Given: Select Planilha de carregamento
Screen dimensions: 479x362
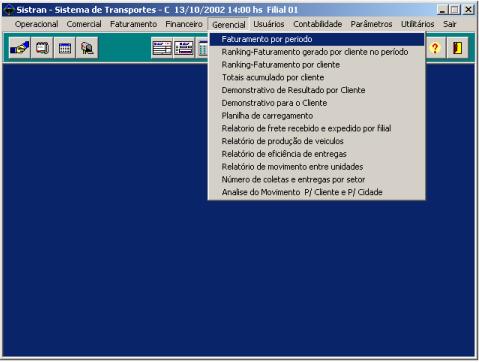Looking at the screenshot, I should (x=317, y=116).
